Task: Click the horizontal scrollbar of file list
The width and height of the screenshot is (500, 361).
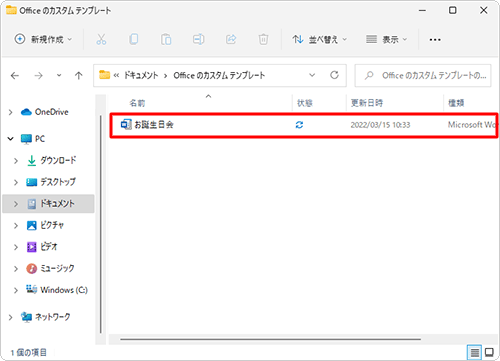Action: (x=270, y=339)
